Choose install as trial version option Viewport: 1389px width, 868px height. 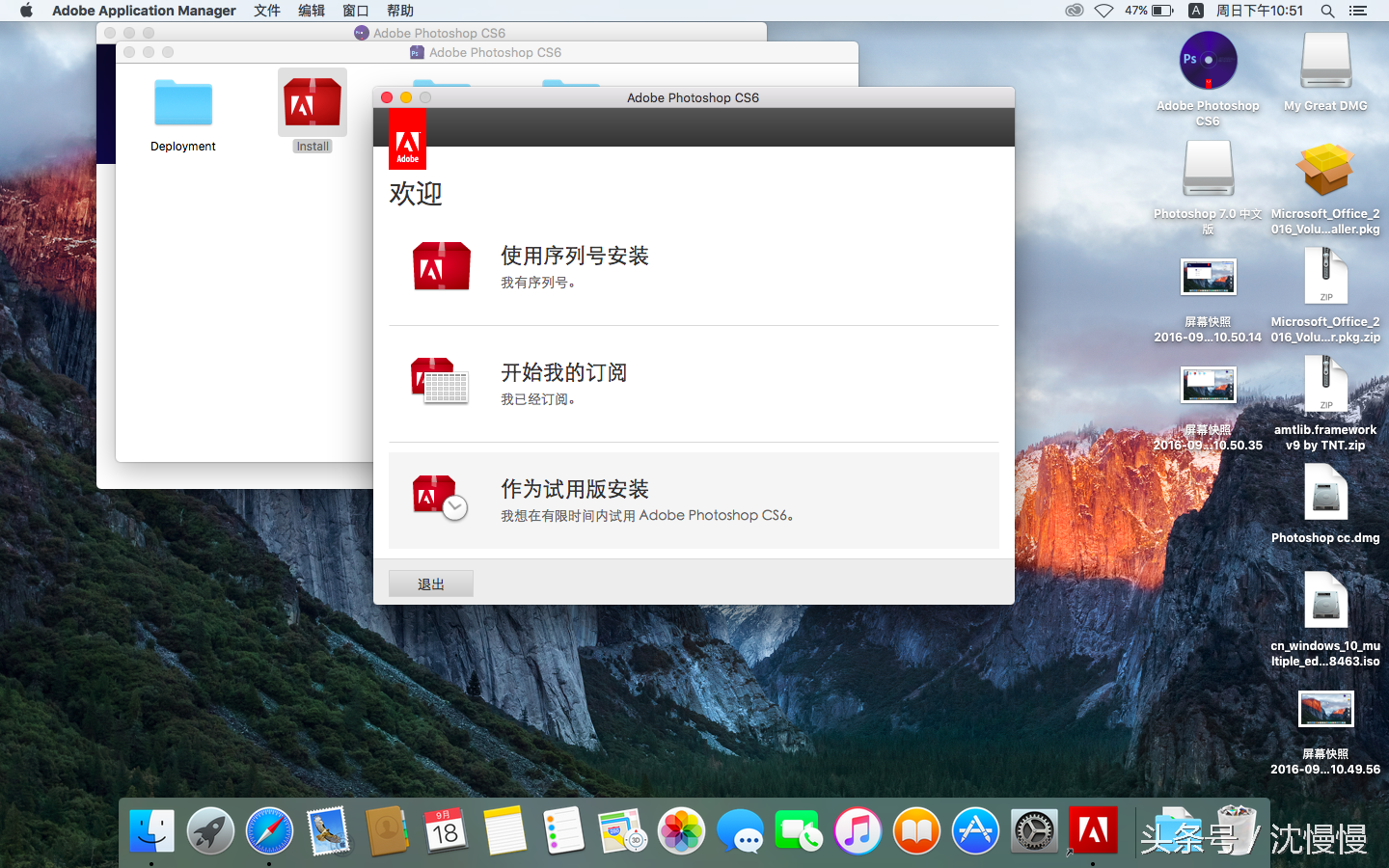click(x=694, y=501)
